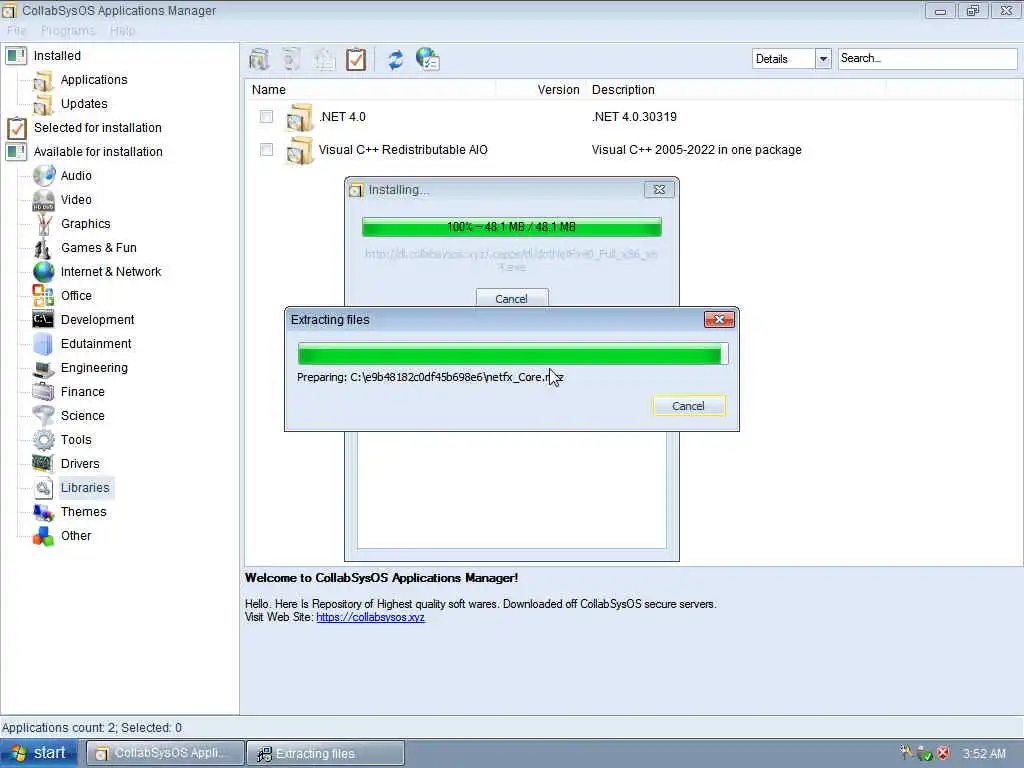Open installed Updates tree node
Screen dimensions: 1024x768
[84, 104]
